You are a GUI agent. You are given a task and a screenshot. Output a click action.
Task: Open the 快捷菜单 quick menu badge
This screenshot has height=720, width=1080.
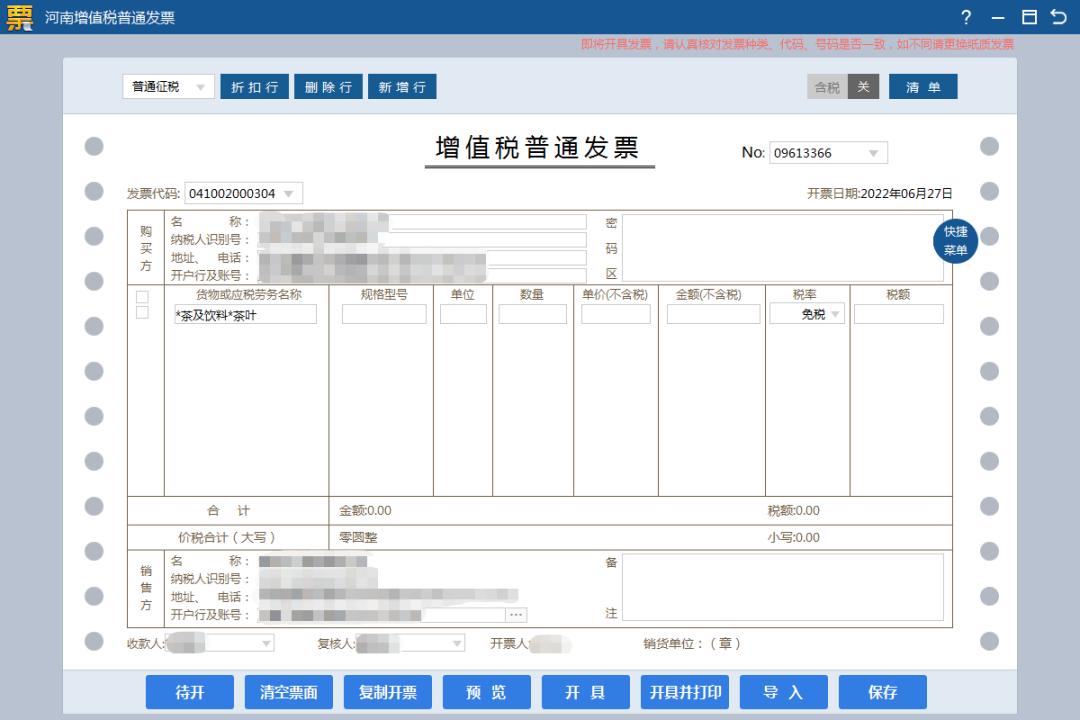(955, 241)
